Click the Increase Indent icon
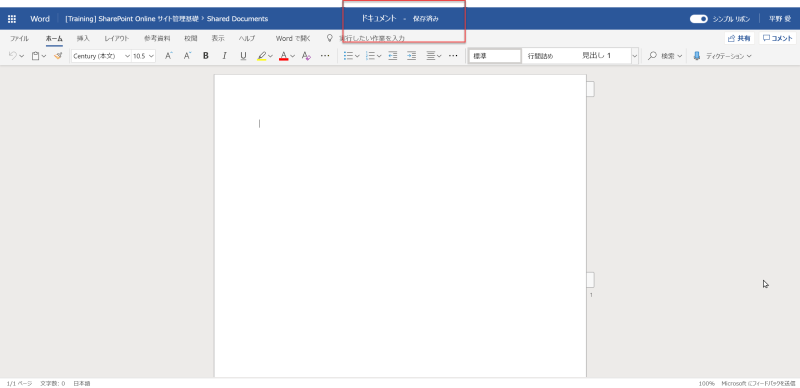The image size is (800, 388). click(411, 56)
